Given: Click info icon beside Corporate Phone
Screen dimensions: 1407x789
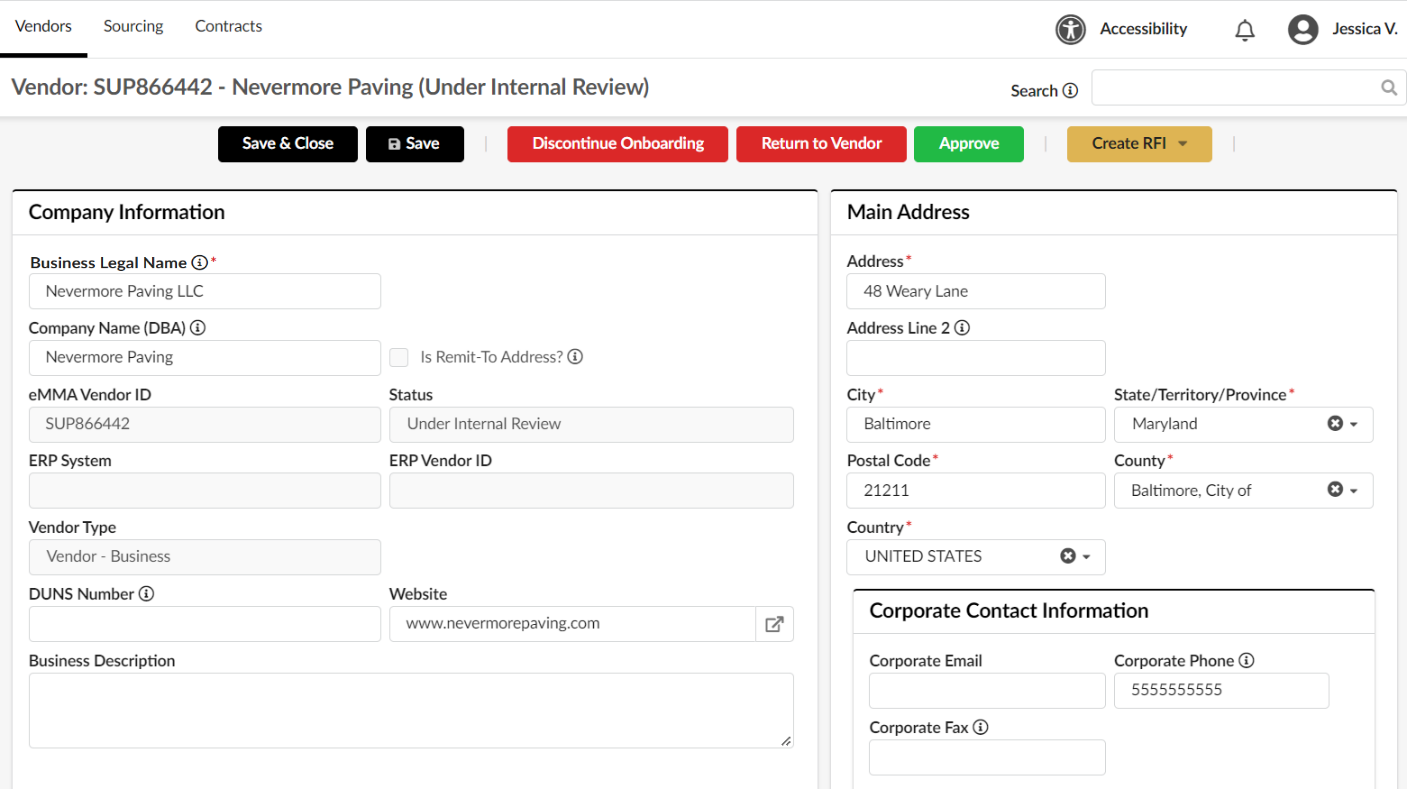Looking at the screenshot, I should [1246, 661].
